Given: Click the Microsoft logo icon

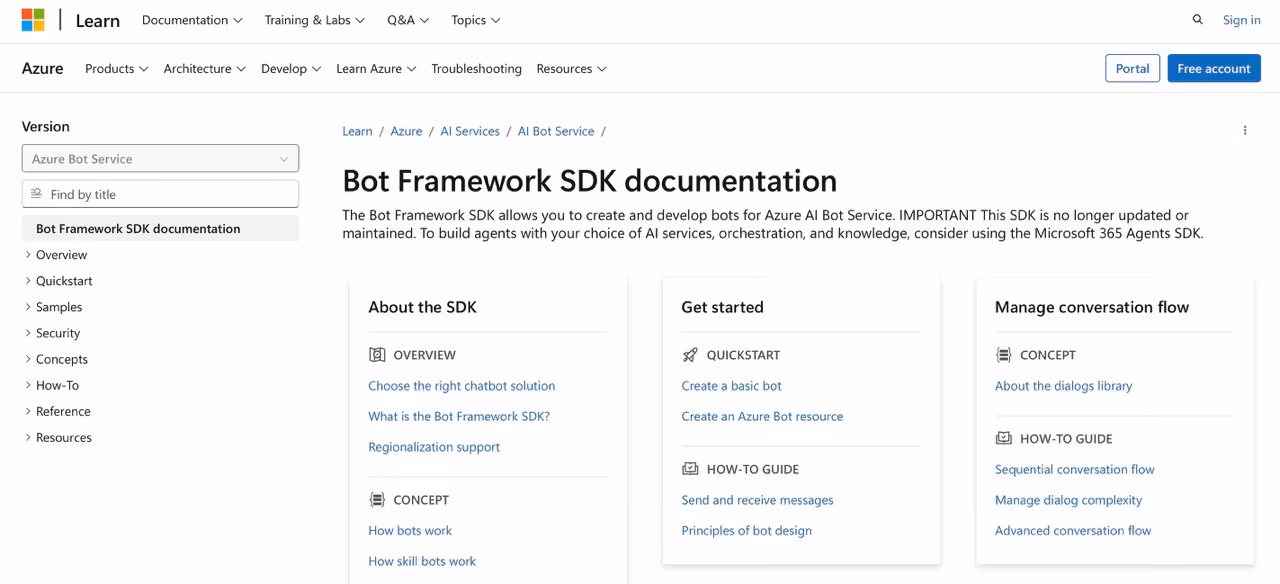Looking at the screenshot, I should click(x=30, y=19).
